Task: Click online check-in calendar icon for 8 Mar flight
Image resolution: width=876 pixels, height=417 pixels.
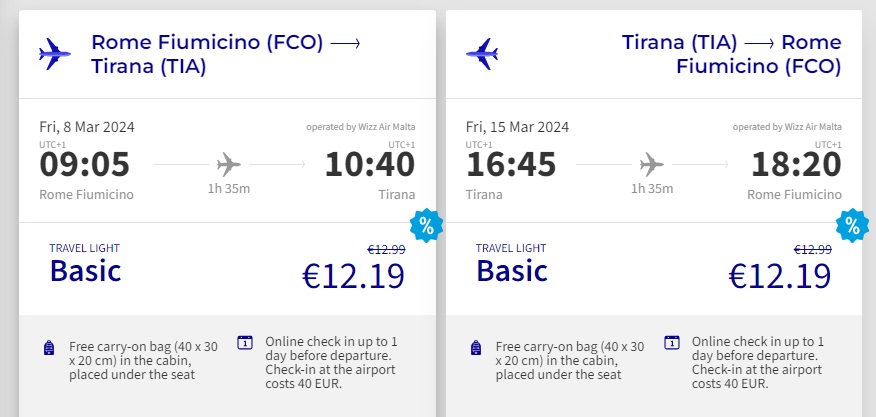Action: [245, 342]
